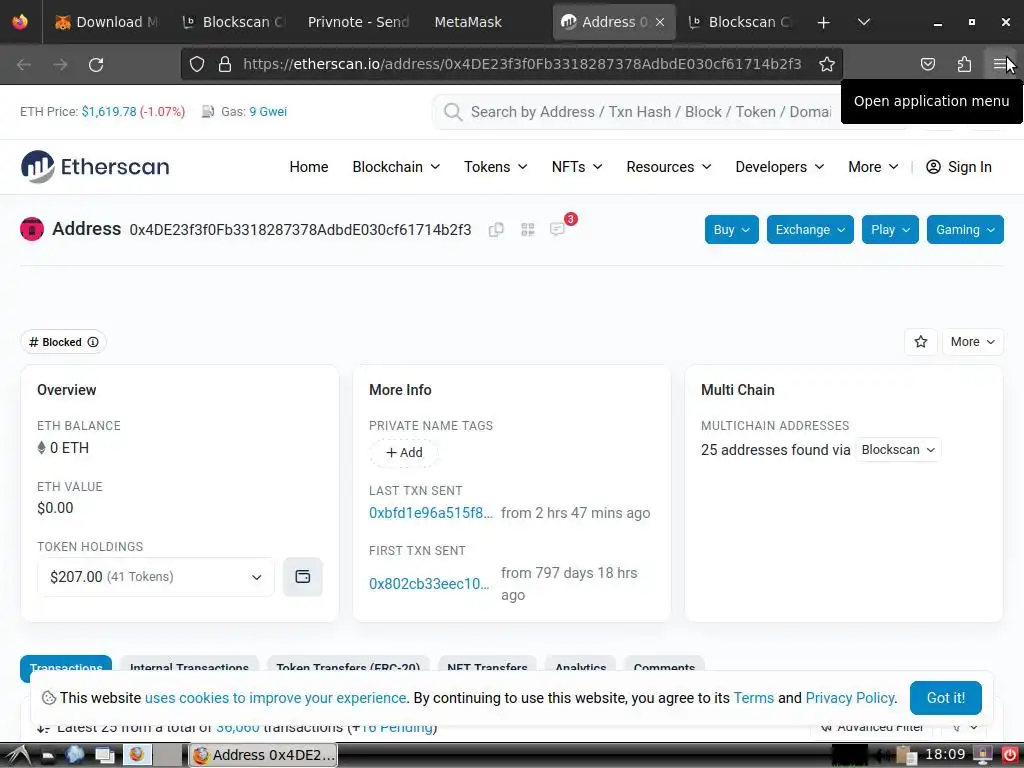Click Sign In
The height and width of the screenshot is (768, 1024).
959,167
